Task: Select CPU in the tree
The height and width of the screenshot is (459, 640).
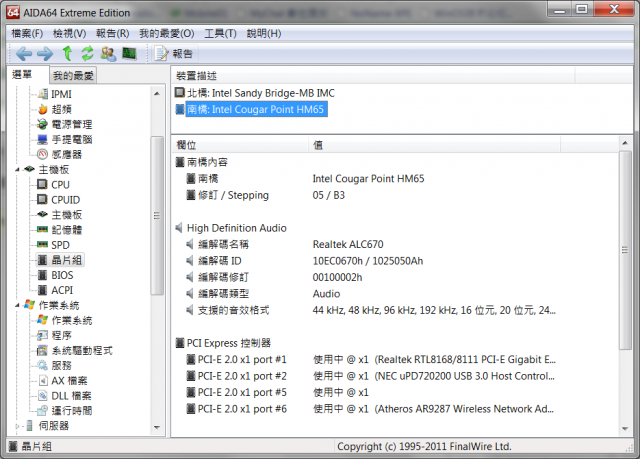Action: click(60, 185)
